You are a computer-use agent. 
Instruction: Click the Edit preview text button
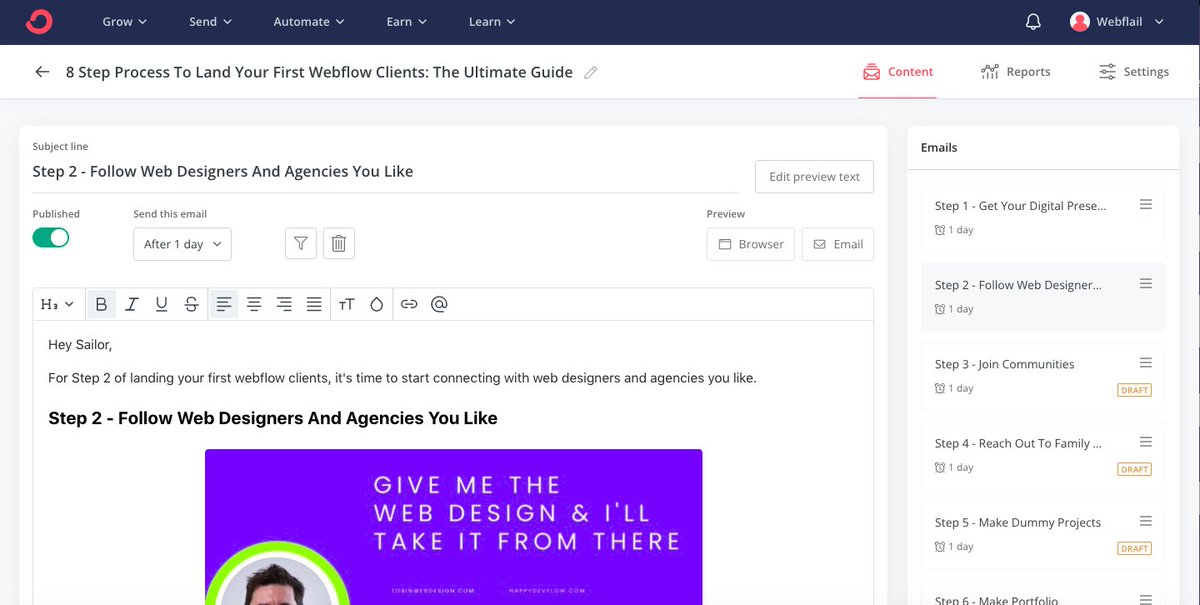[x=814, y=177]
